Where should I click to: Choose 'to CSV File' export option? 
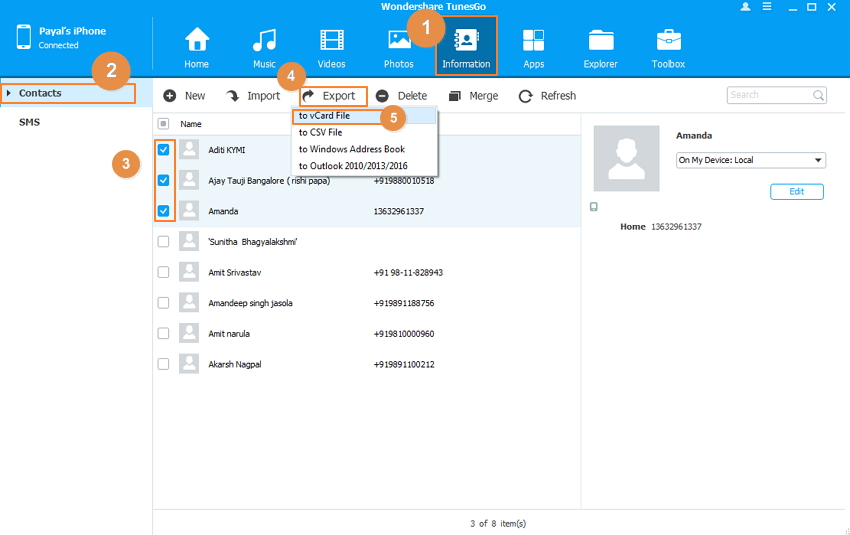click(320, 132)
